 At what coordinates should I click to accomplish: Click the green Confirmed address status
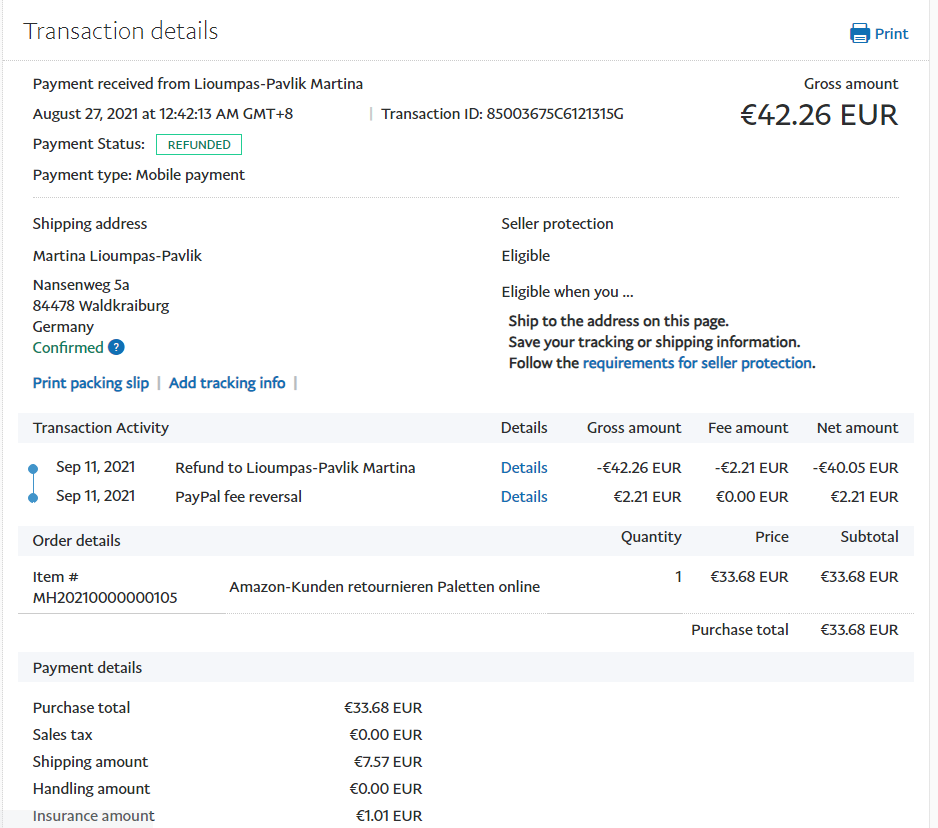point(68,348)
